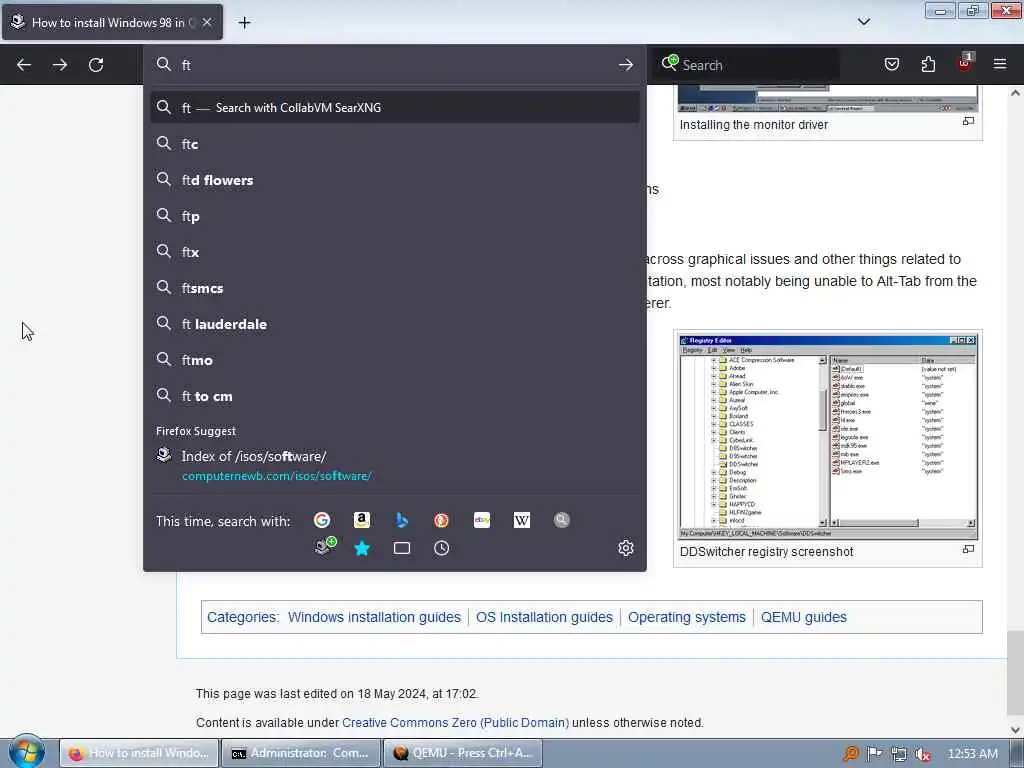This screenshot has height=768, width=1024.
Task: Click the page scrollbar up arrow
Action: click(x=1015, y=93)
